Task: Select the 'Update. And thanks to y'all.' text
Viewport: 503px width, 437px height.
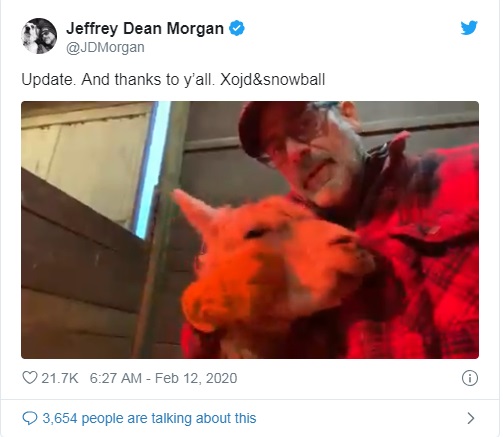Action: tap(118, 80)
